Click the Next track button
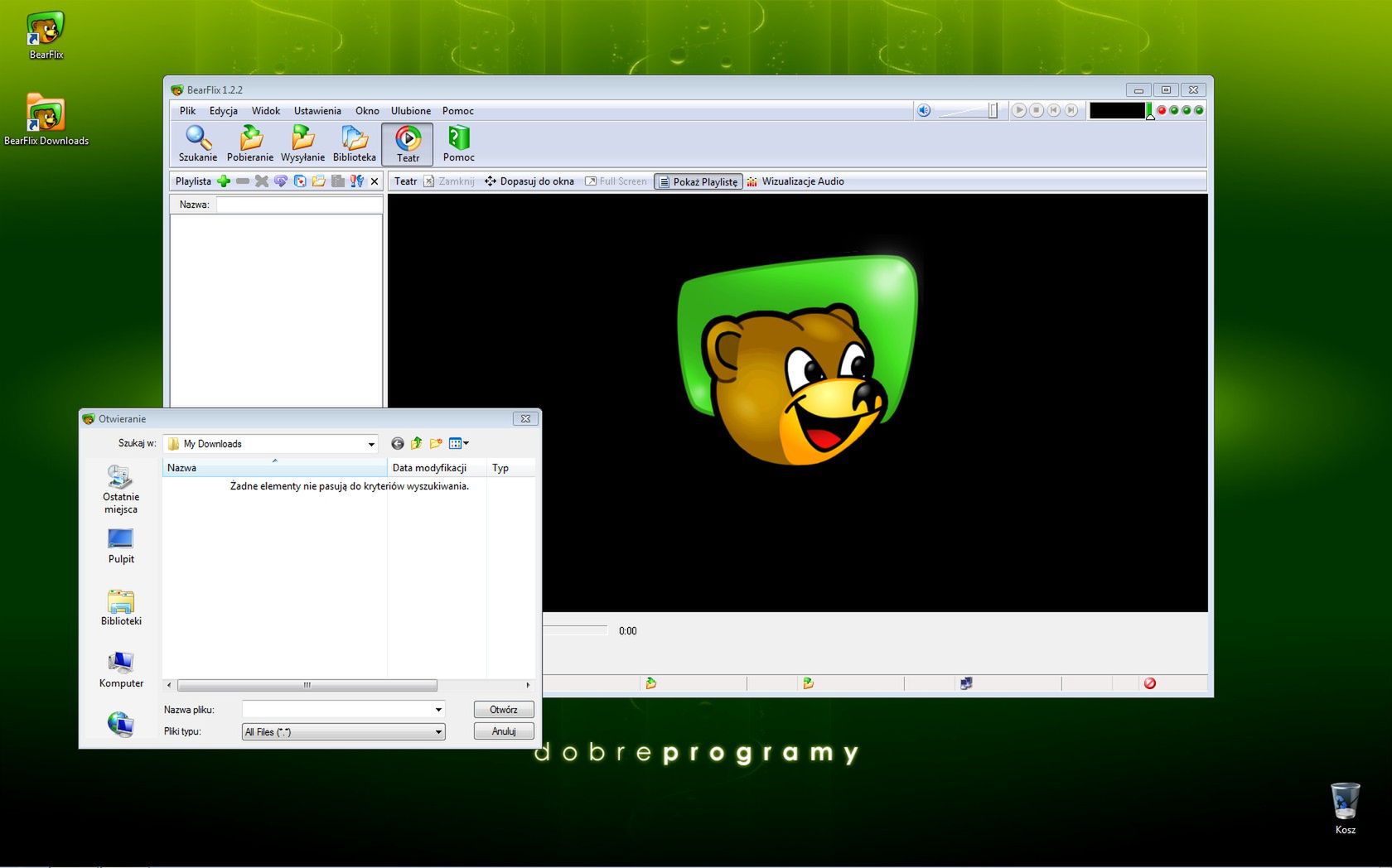This screenshot has height=868, width=1392. click(1071, 110)
